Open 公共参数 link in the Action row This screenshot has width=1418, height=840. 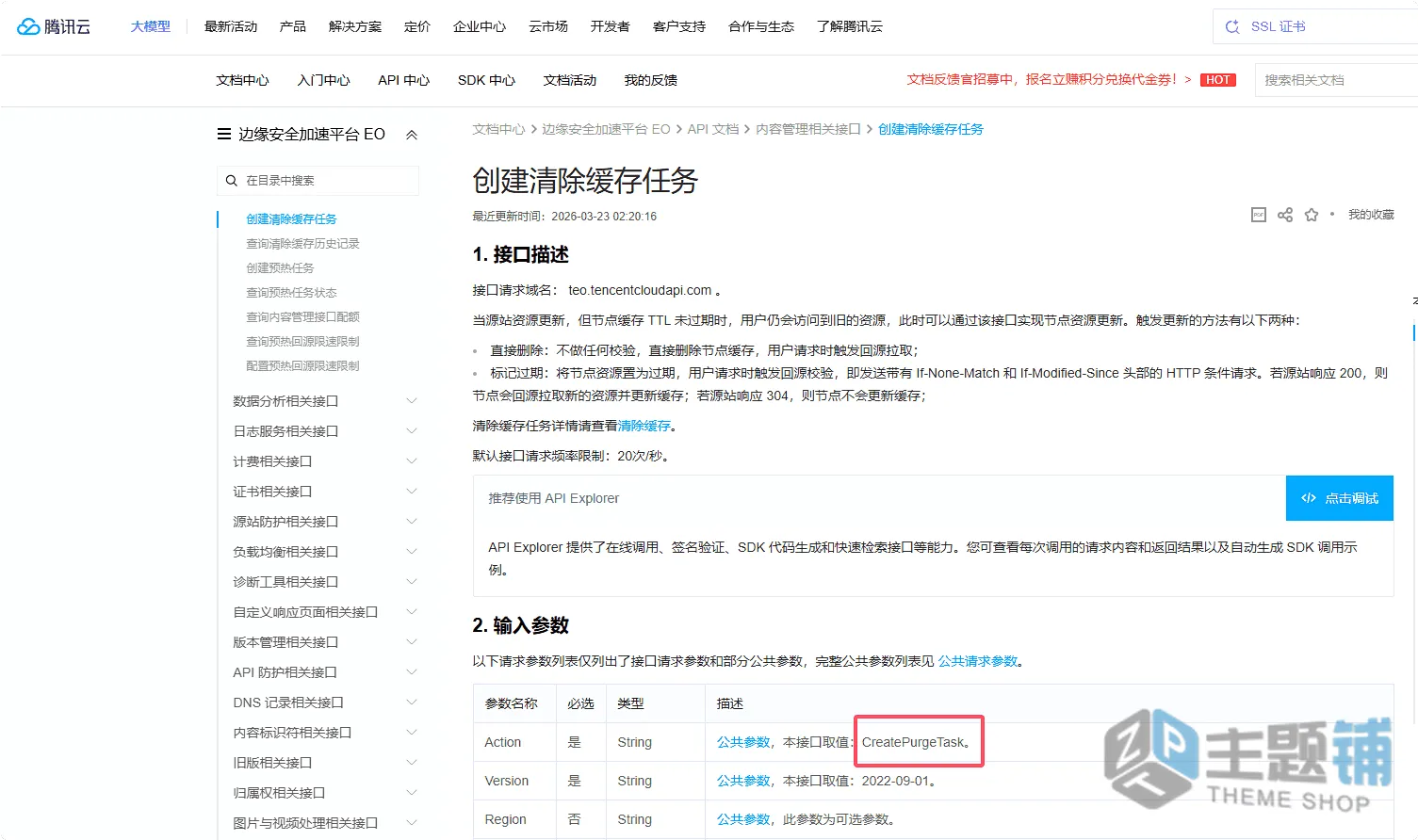tap(743, 742)
